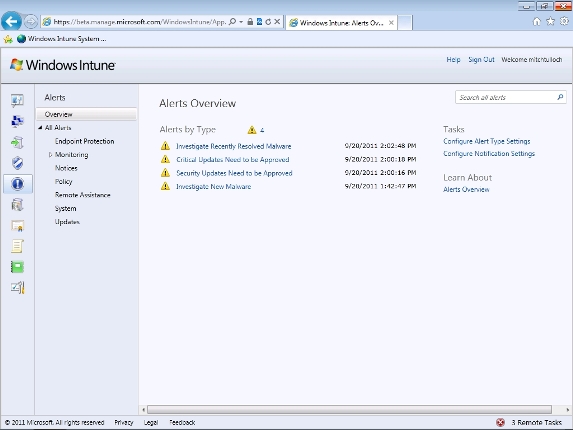Open browser Favorites star icon

pyautogui.click(x=550, y=22)
